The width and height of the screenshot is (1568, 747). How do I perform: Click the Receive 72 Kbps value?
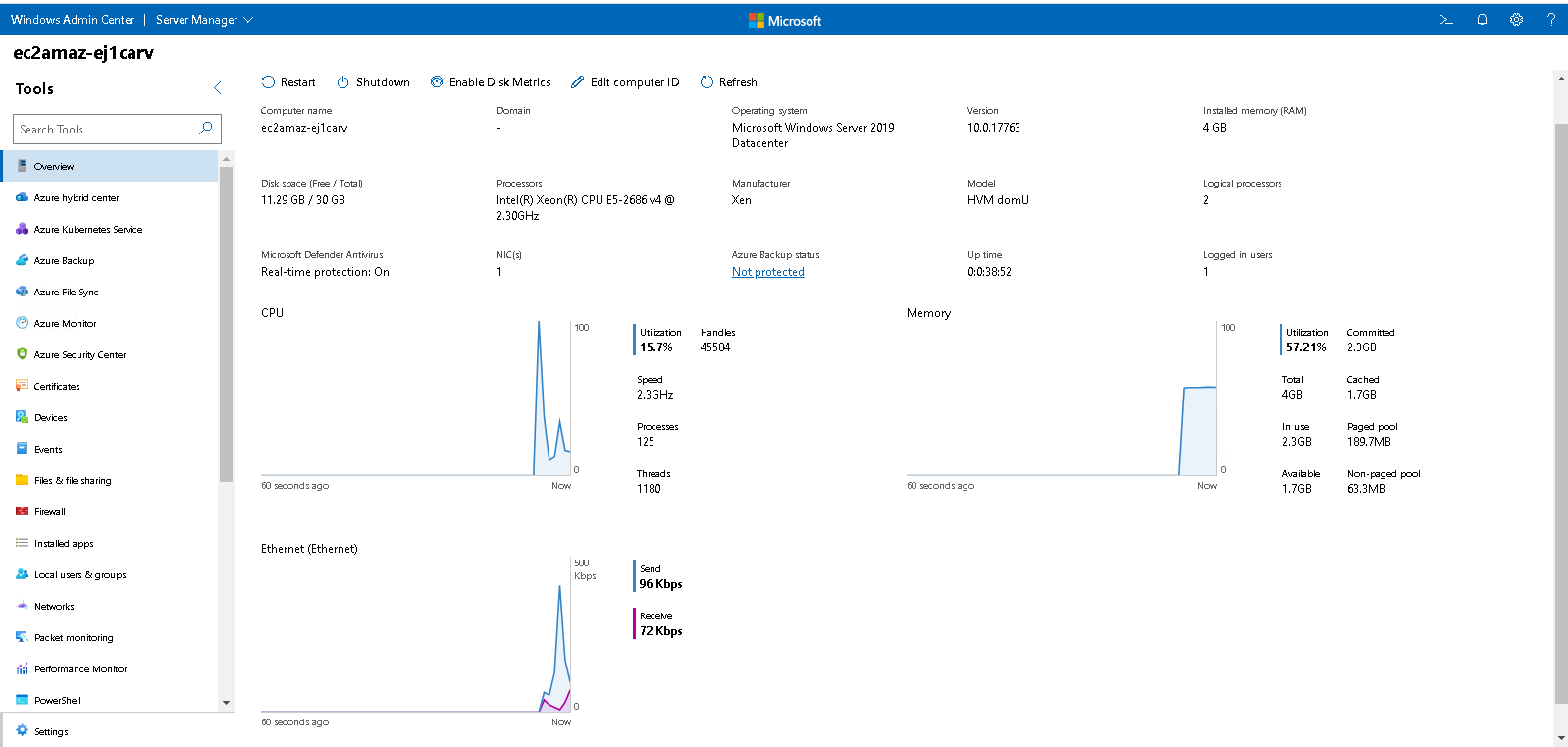(660, 631)
